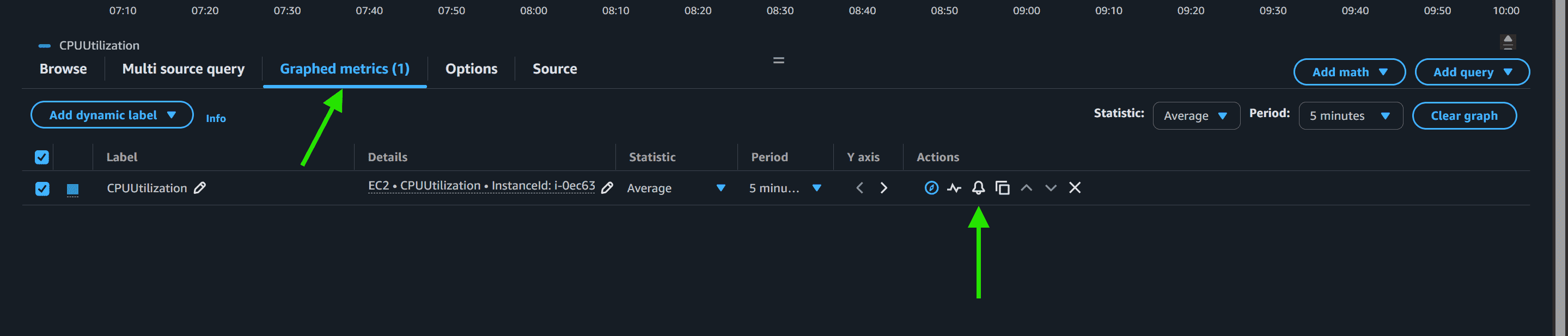Click the compass explore-related-metrics icon
This screenshot has width=1568, height=336.
coord(931,188)
